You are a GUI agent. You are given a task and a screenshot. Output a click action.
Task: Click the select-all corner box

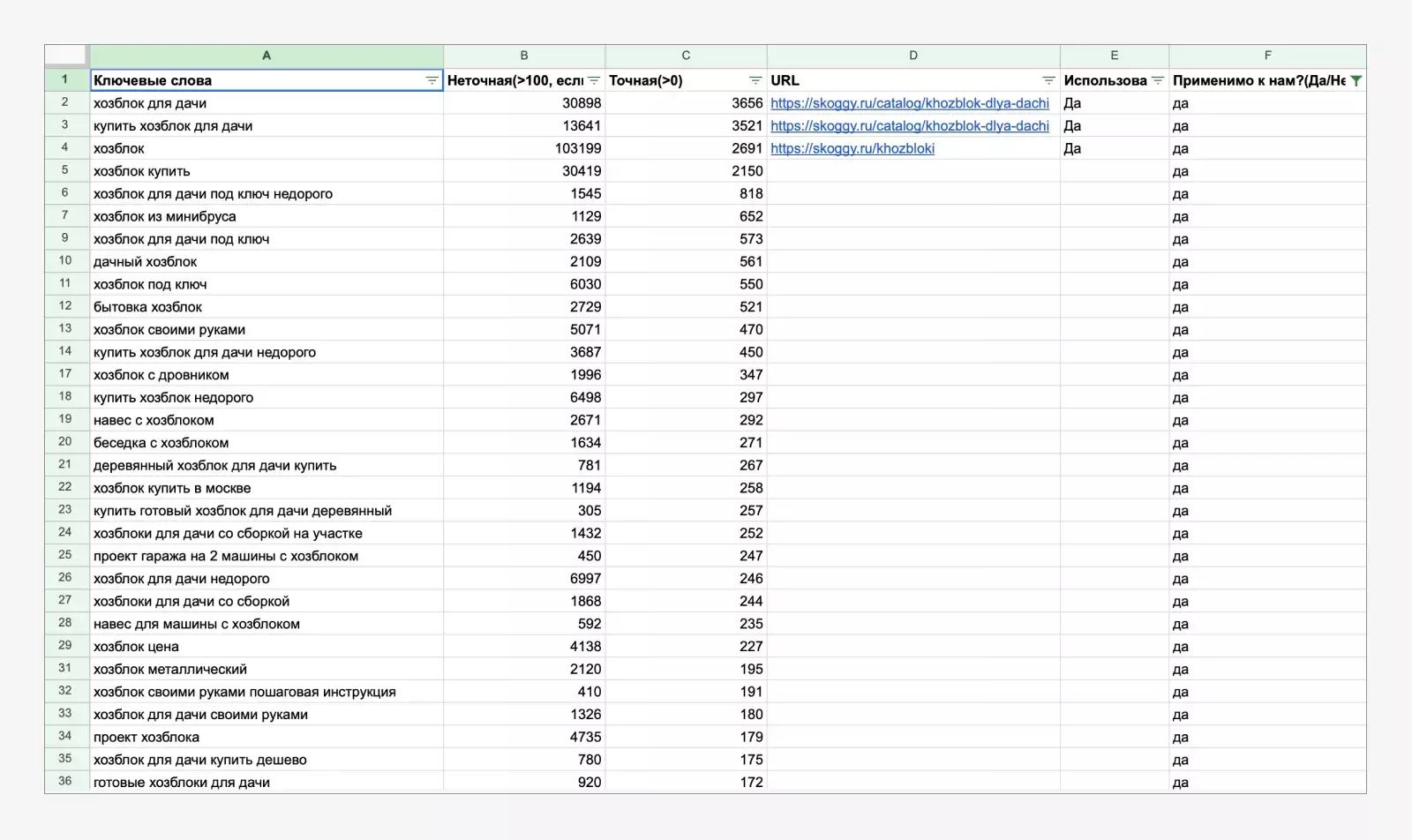[x=66, y=56]
